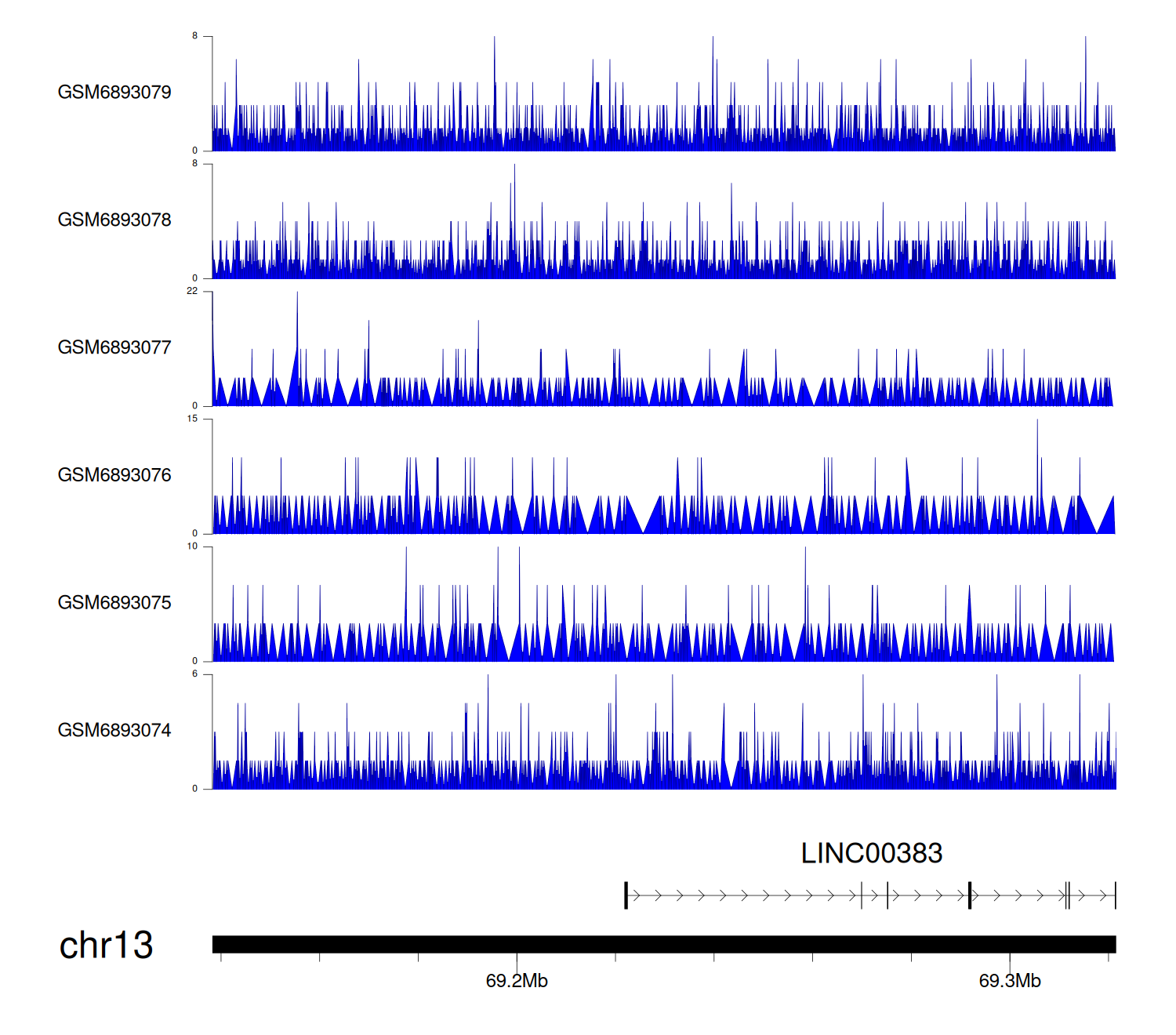This screenshot has height=1035, width=1176.
Task: Click the GSM6893076 sample label
Action: click(114, 475)
